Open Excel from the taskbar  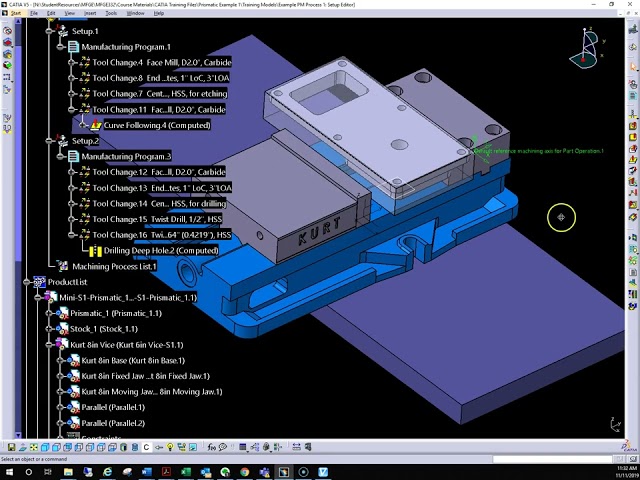pos(186,472)
